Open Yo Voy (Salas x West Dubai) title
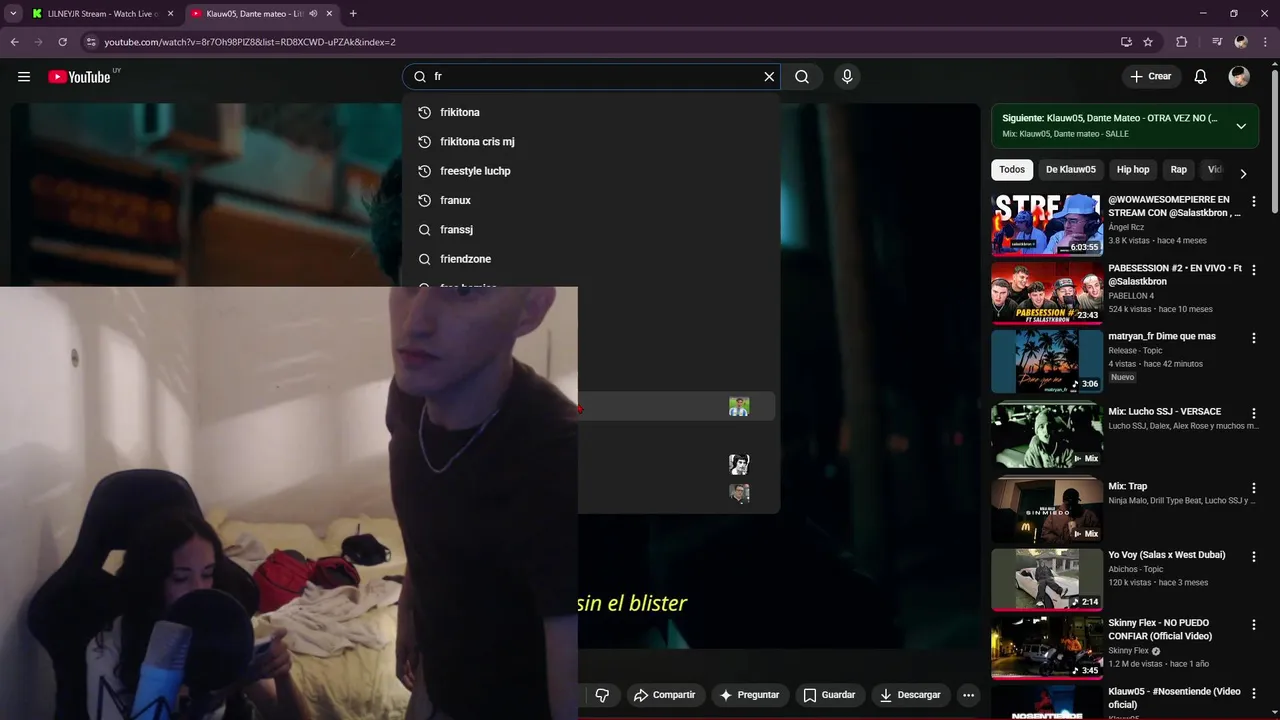The image size is (1280, 720). click(x=1166, y=555)
